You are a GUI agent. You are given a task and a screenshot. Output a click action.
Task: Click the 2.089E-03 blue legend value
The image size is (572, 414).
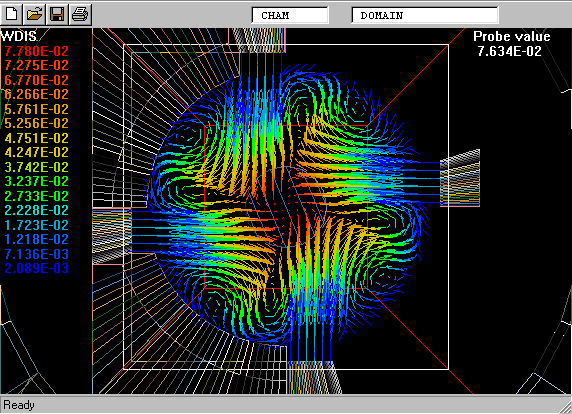coord(36,268)
